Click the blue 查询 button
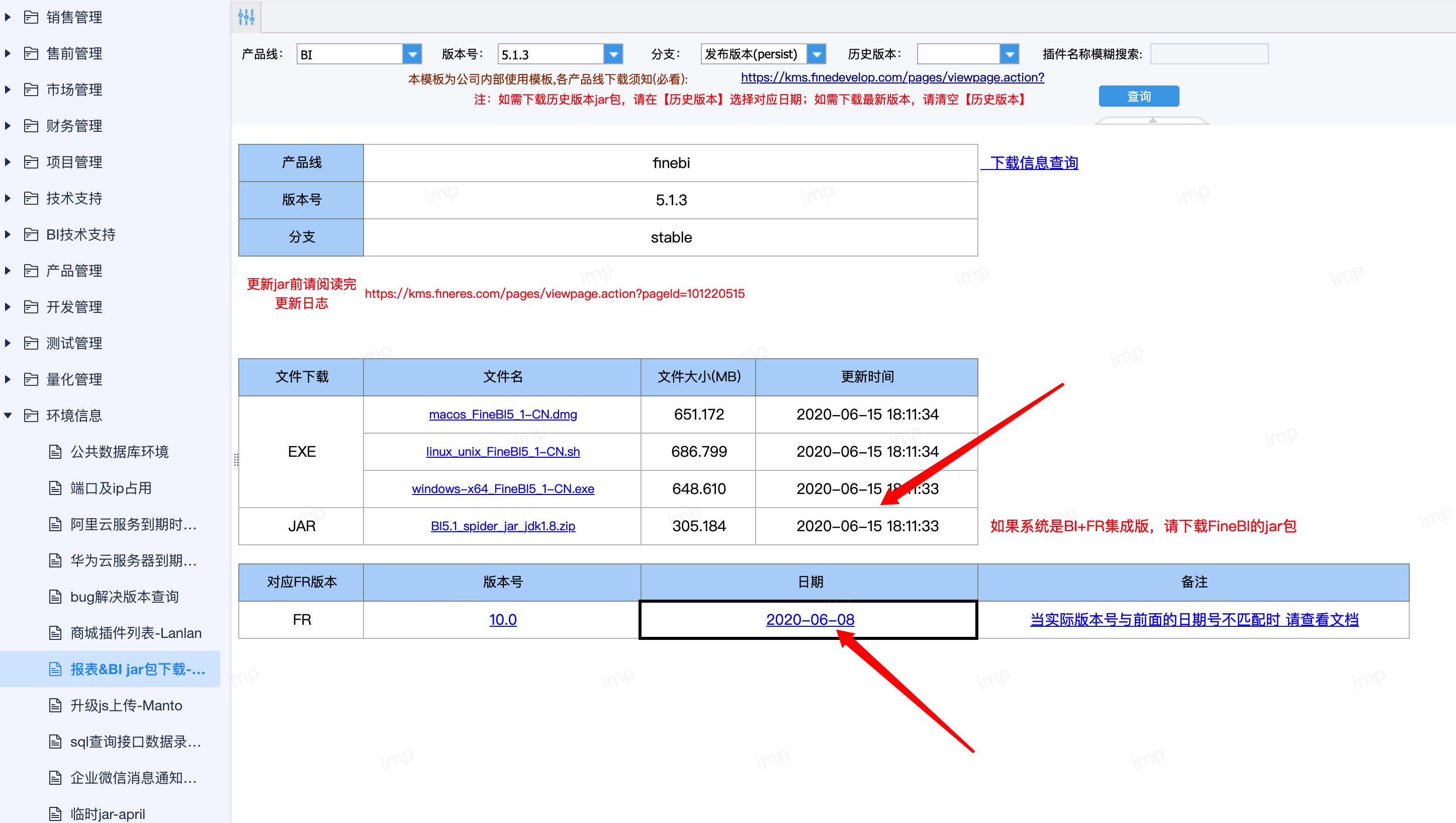The width and height of the screenshot is (1456, 823). coord(1138,96)
